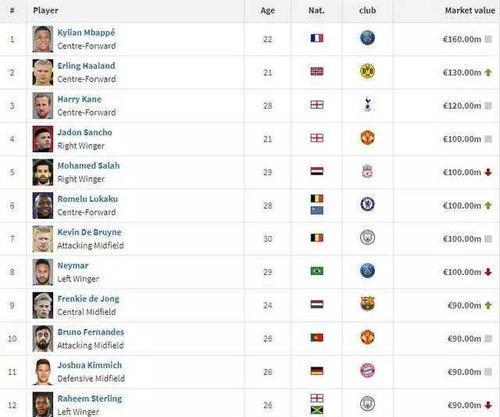
Task: Click the Brazil flag in Neymar's row
Action: click(x=317, y=271)
